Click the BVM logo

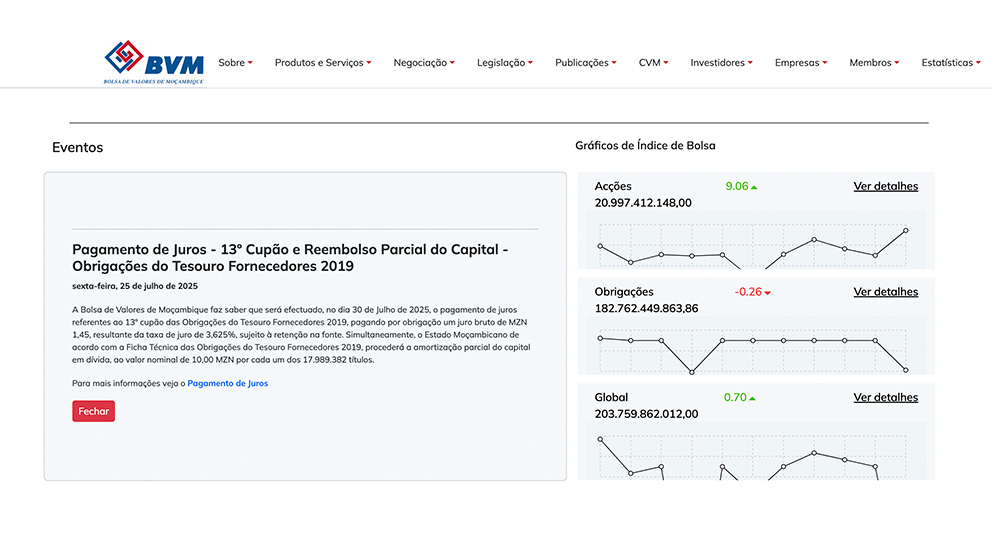154,62
